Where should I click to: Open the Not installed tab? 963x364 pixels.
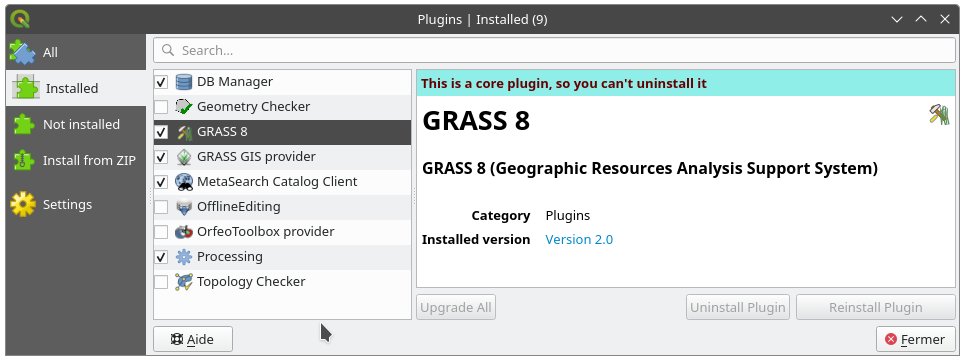pyautogui.click(x=76, y=125)
